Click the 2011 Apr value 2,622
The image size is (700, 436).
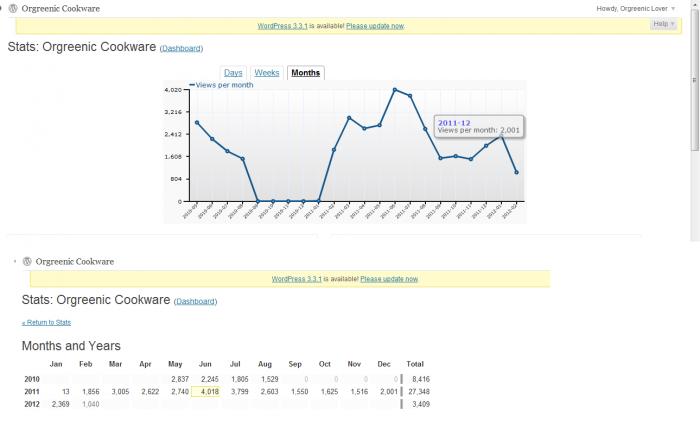(x=150, y=391)
